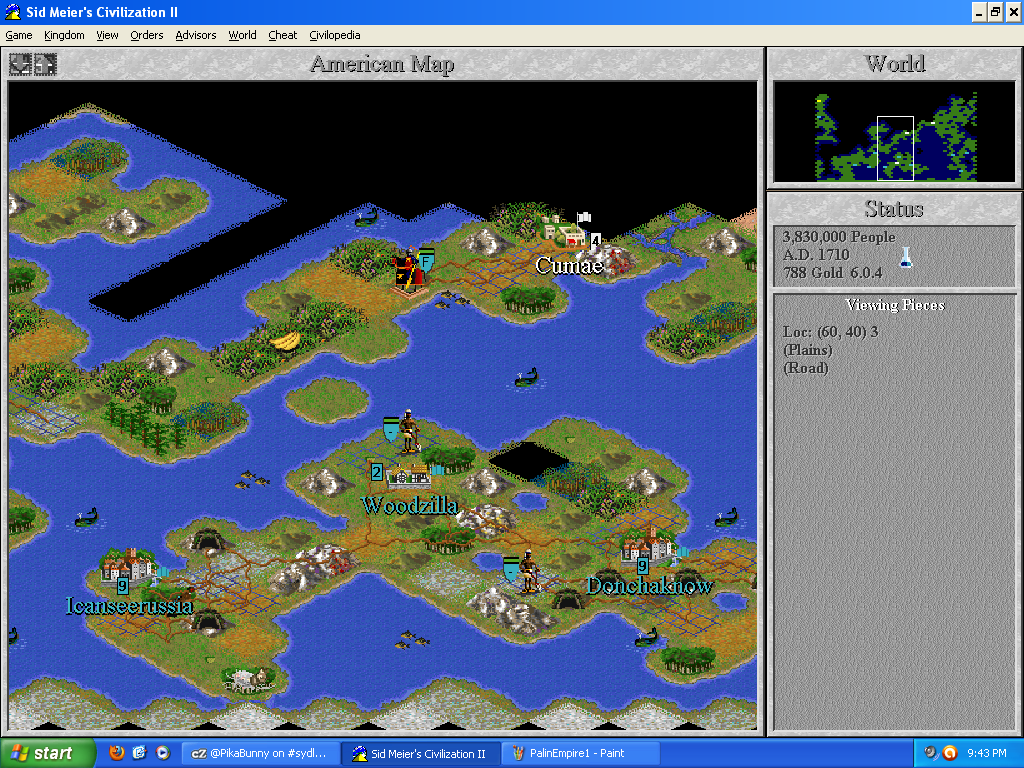Select the red knight unit with F shield
Viewport: 1024px width, 768px height.
pyautogui.click(x=408, y=269)
